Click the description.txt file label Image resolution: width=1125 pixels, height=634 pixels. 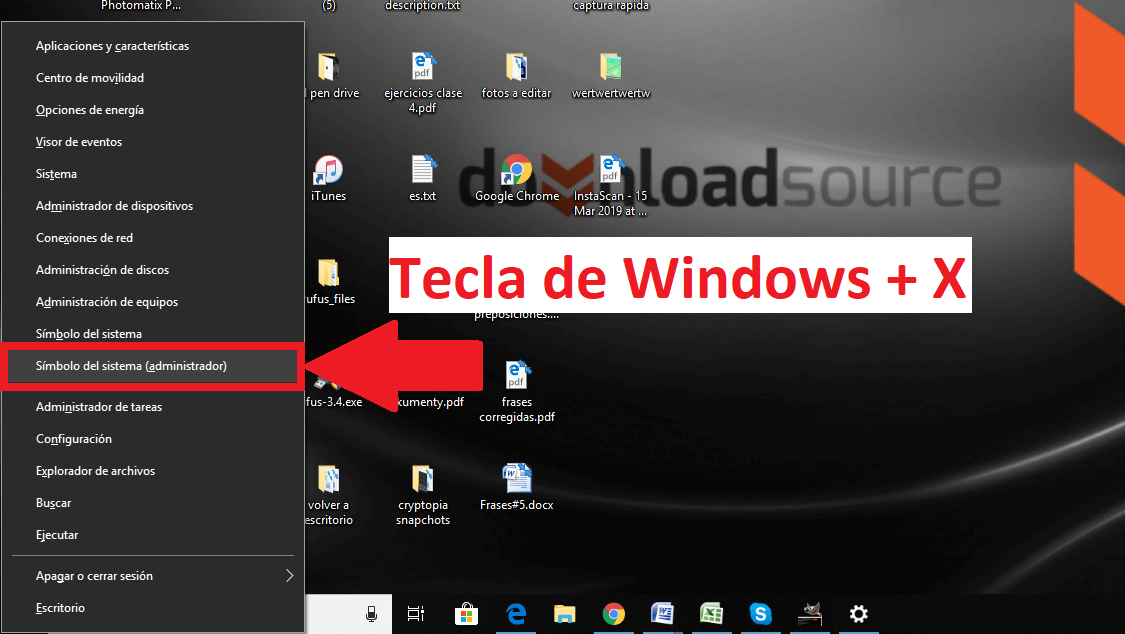(x=423, y=6)
